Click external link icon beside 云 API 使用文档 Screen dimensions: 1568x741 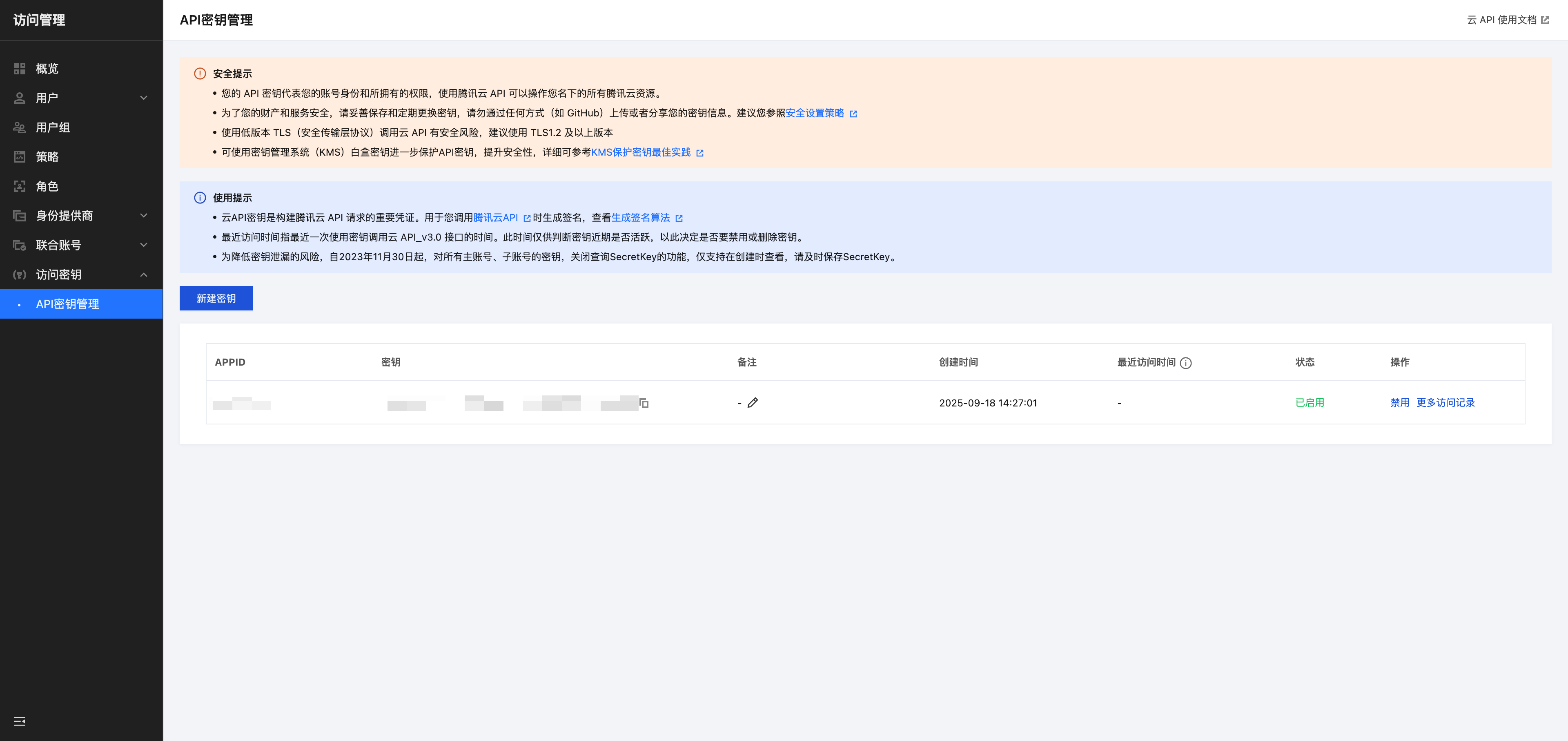pos(1545,20)
